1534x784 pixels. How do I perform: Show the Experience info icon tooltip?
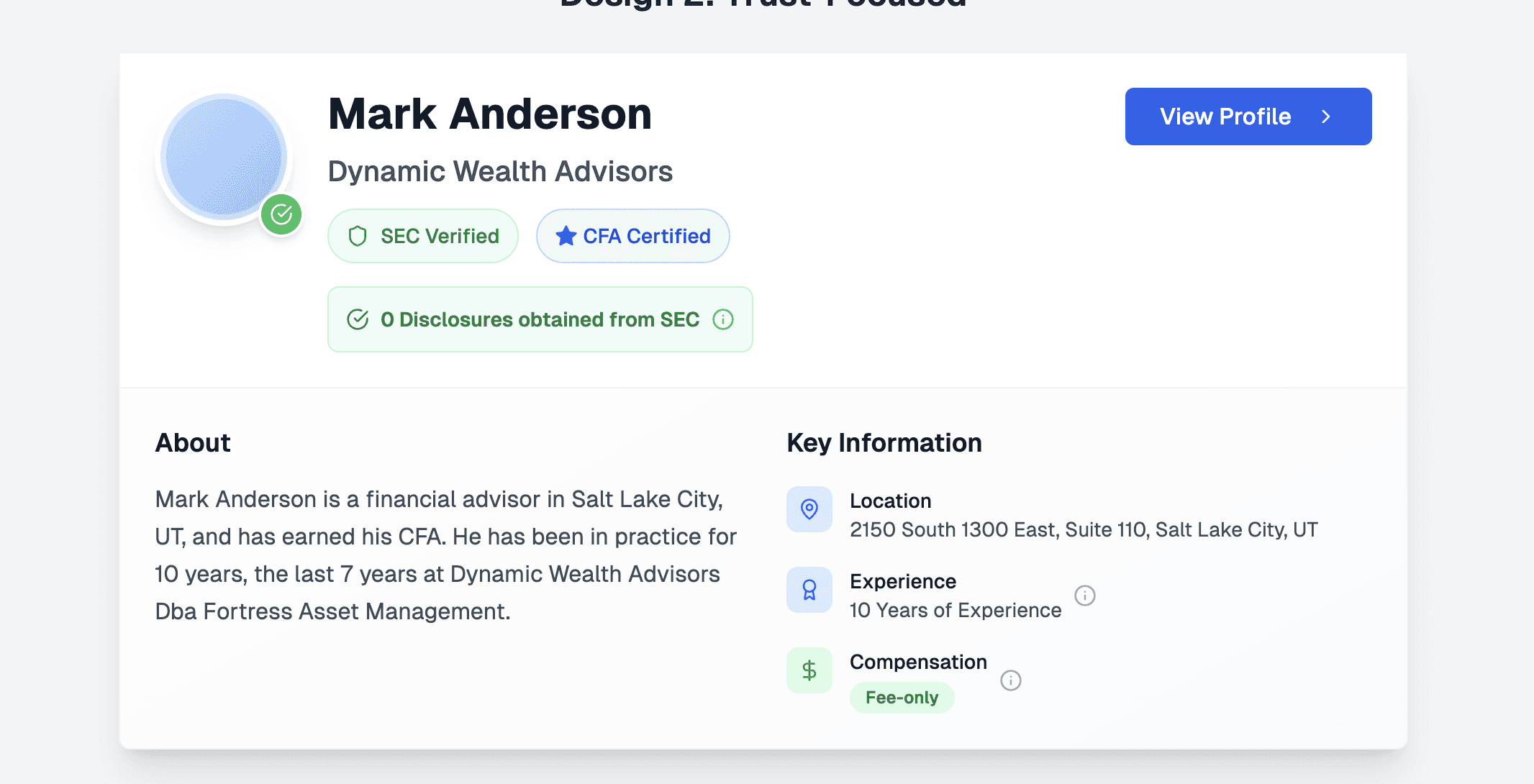click(x=1085, y=596)
